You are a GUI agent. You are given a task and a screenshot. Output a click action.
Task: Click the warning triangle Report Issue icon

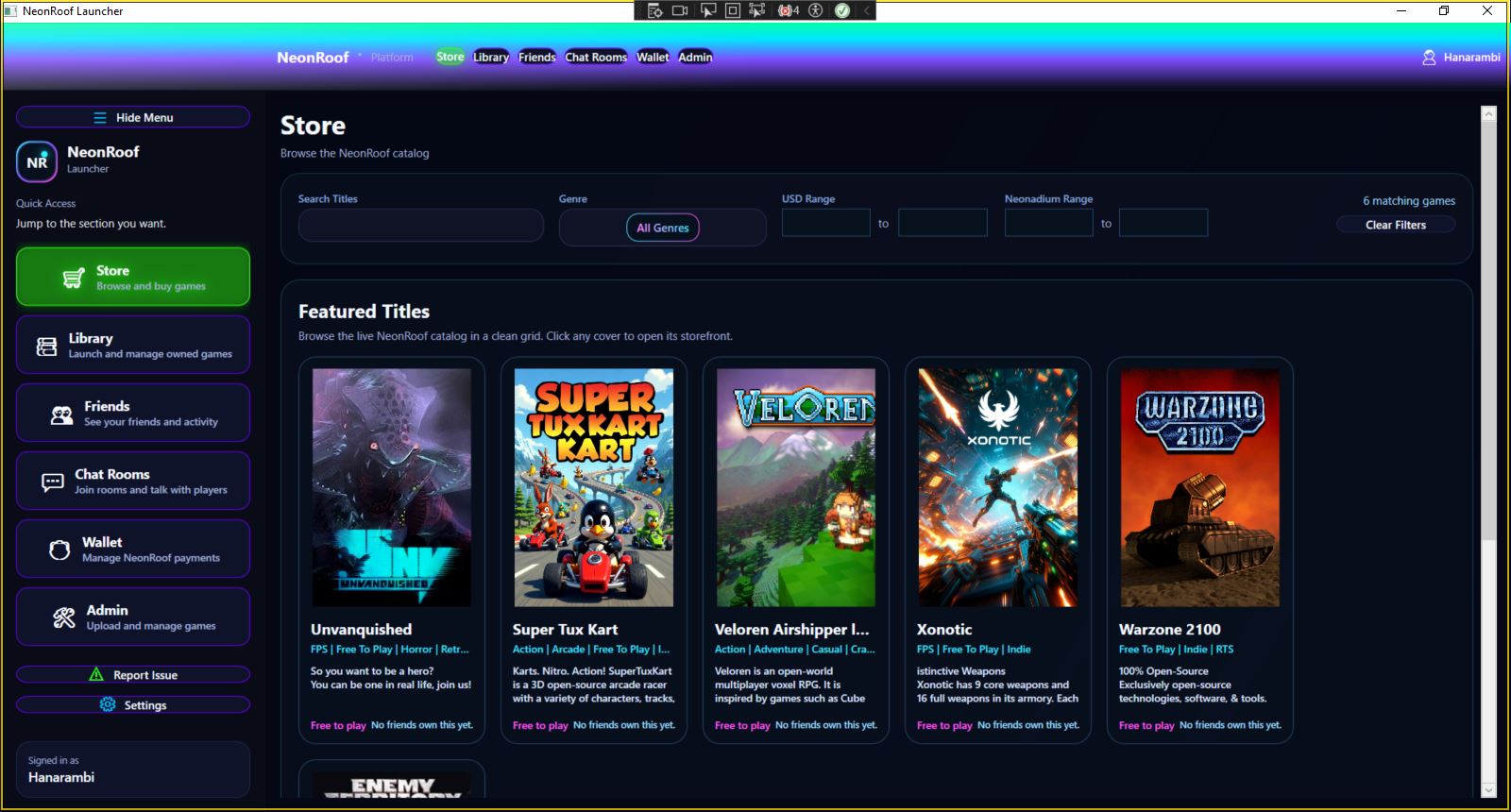tap(96, 674)
